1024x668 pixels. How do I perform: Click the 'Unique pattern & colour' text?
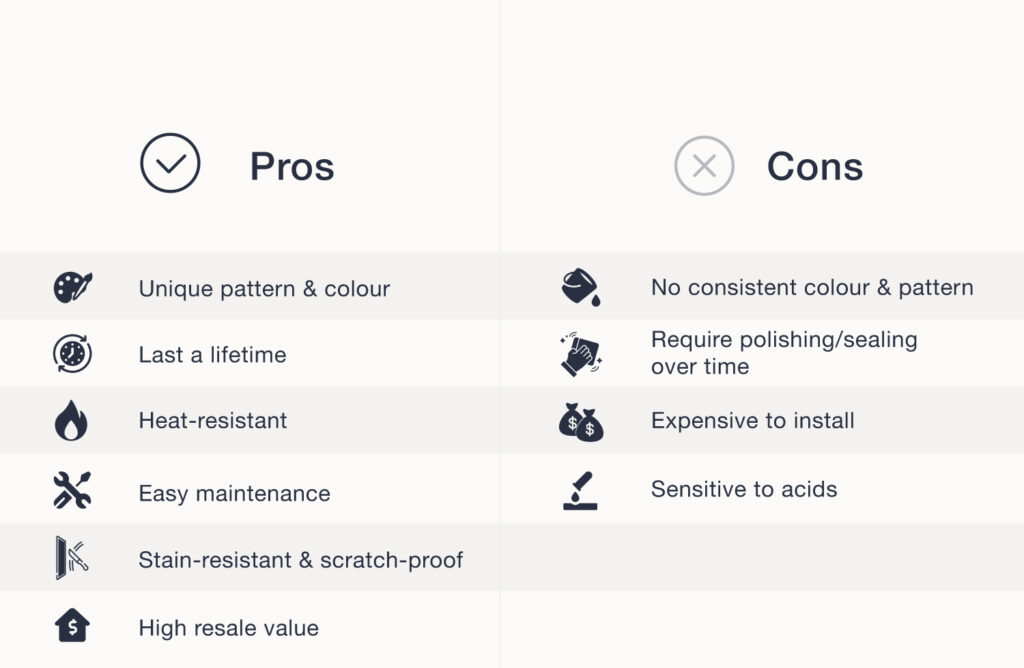pyautogui.click(x=264, y=289)
